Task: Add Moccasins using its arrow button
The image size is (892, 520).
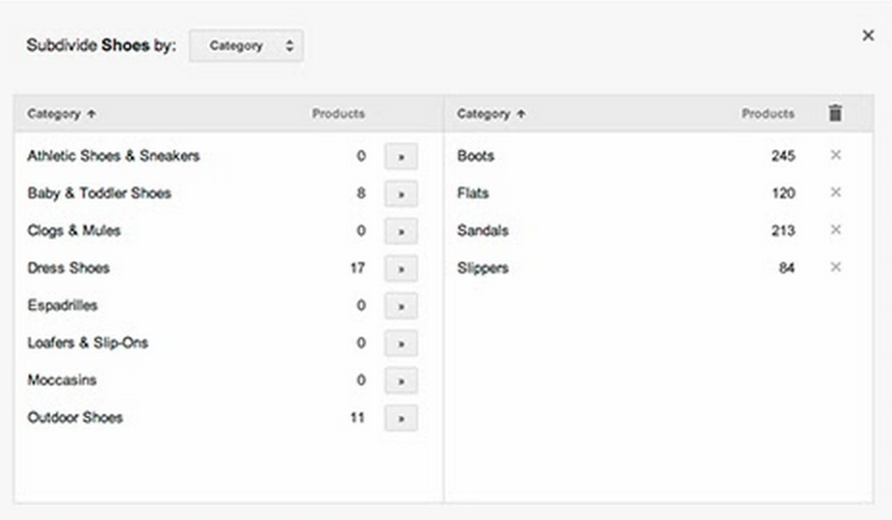Action: tap(401, 381)
